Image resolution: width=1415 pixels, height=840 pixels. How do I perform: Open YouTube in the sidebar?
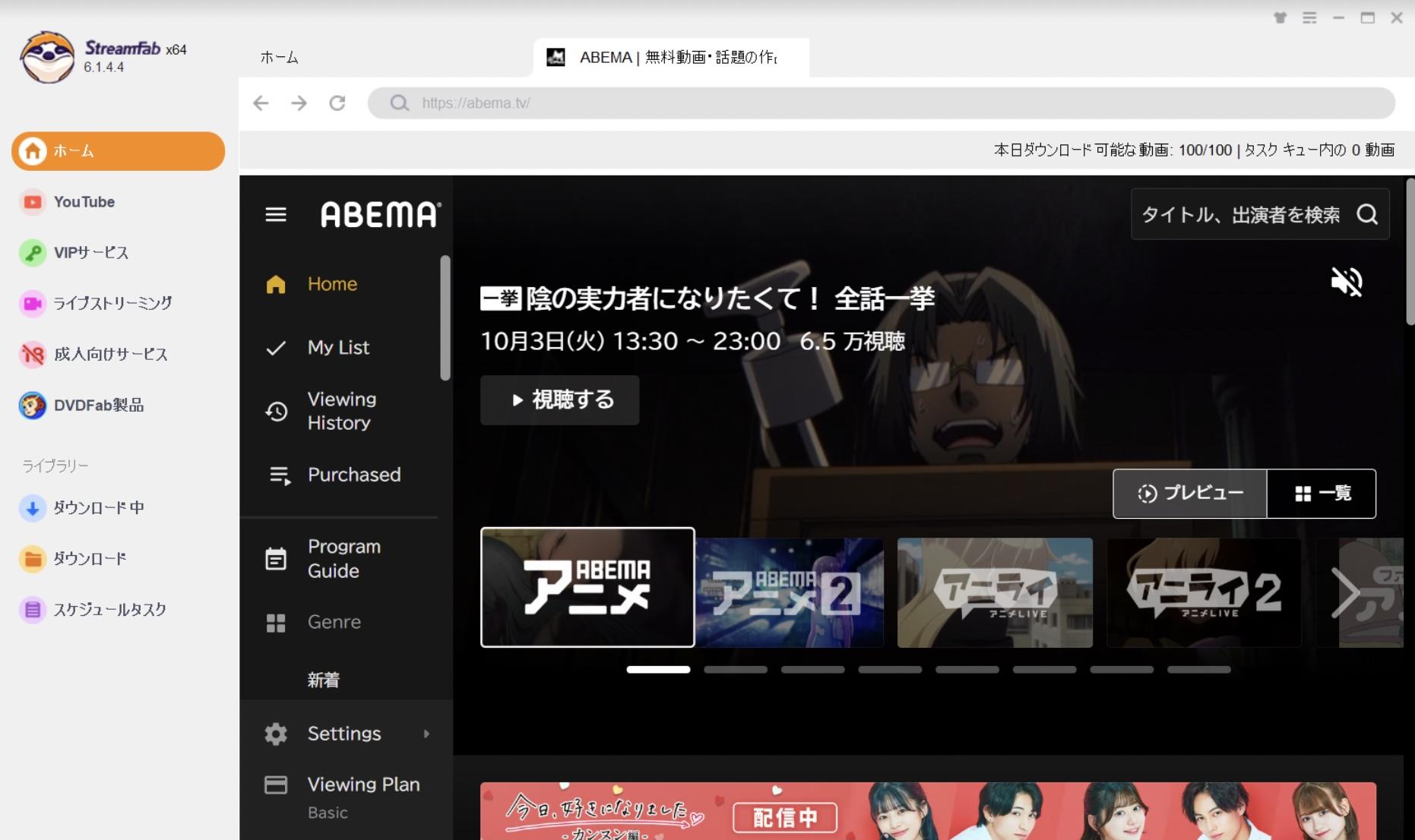tap(84, 202)
